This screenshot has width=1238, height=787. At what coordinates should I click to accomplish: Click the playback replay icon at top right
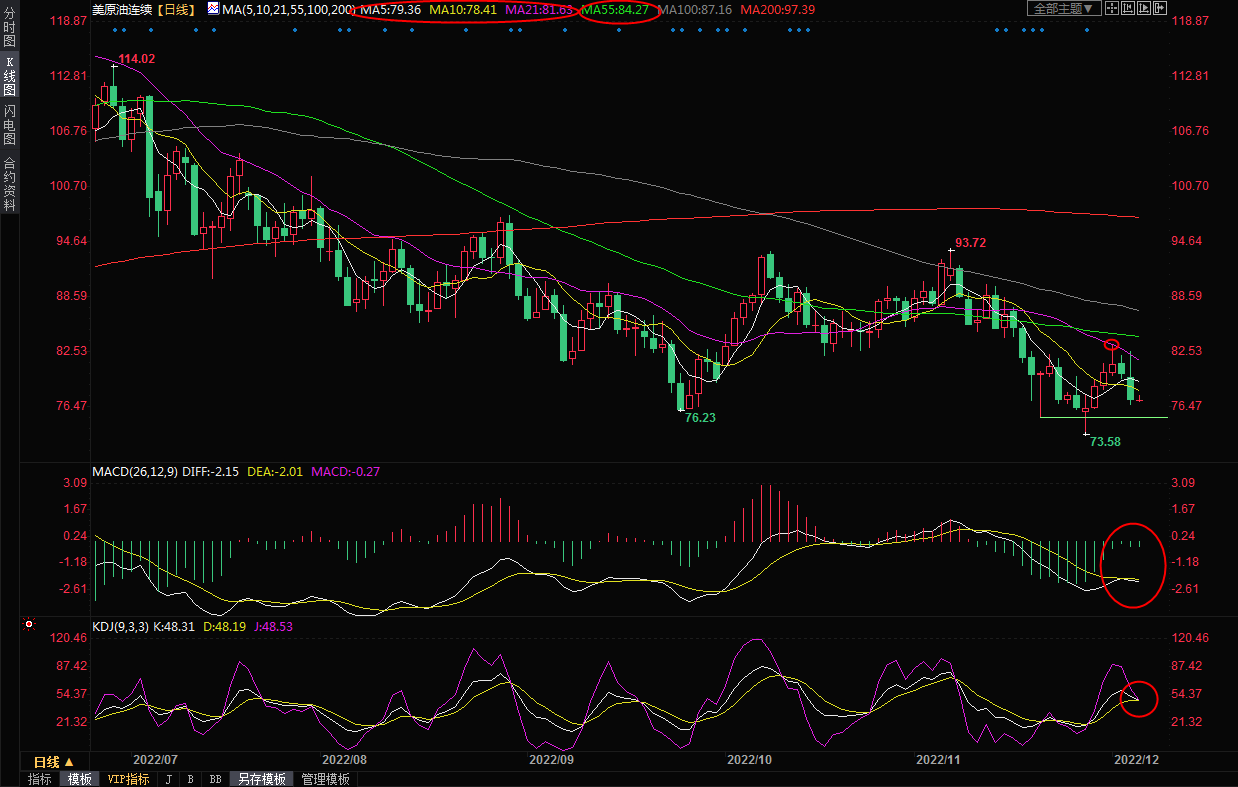coord(1146,8)
